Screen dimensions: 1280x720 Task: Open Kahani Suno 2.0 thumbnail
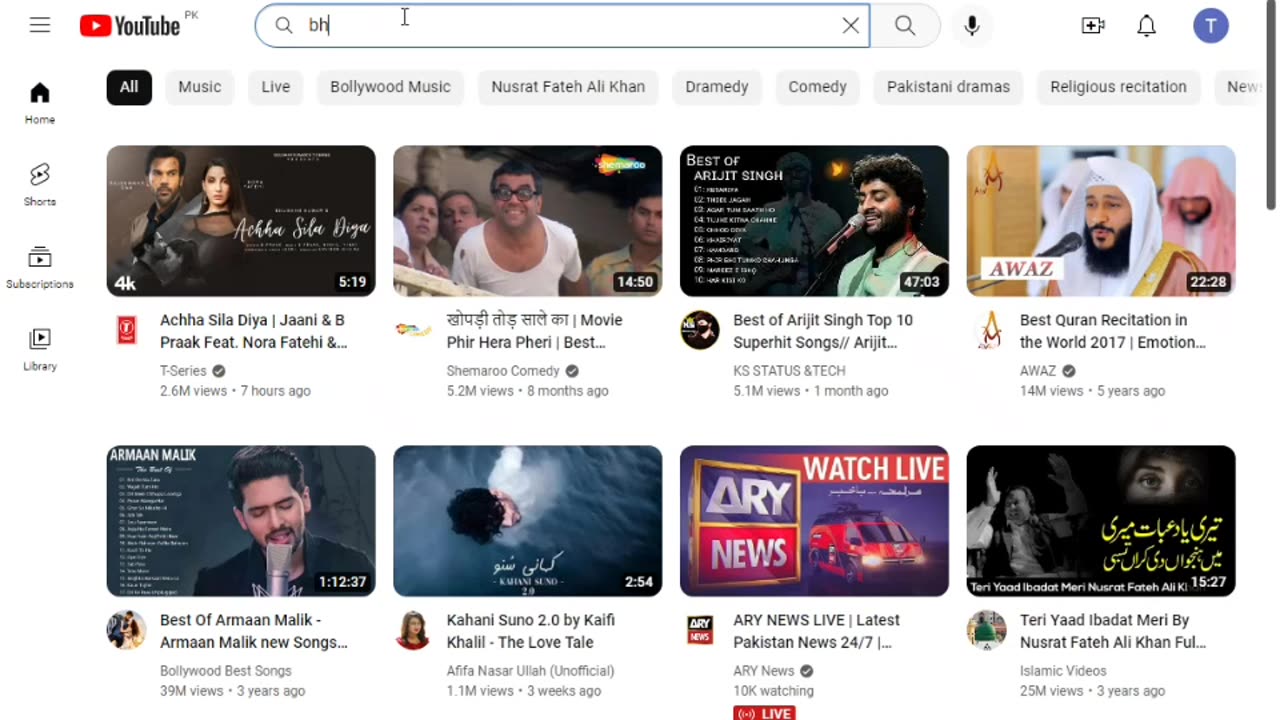tap(528, 521)
